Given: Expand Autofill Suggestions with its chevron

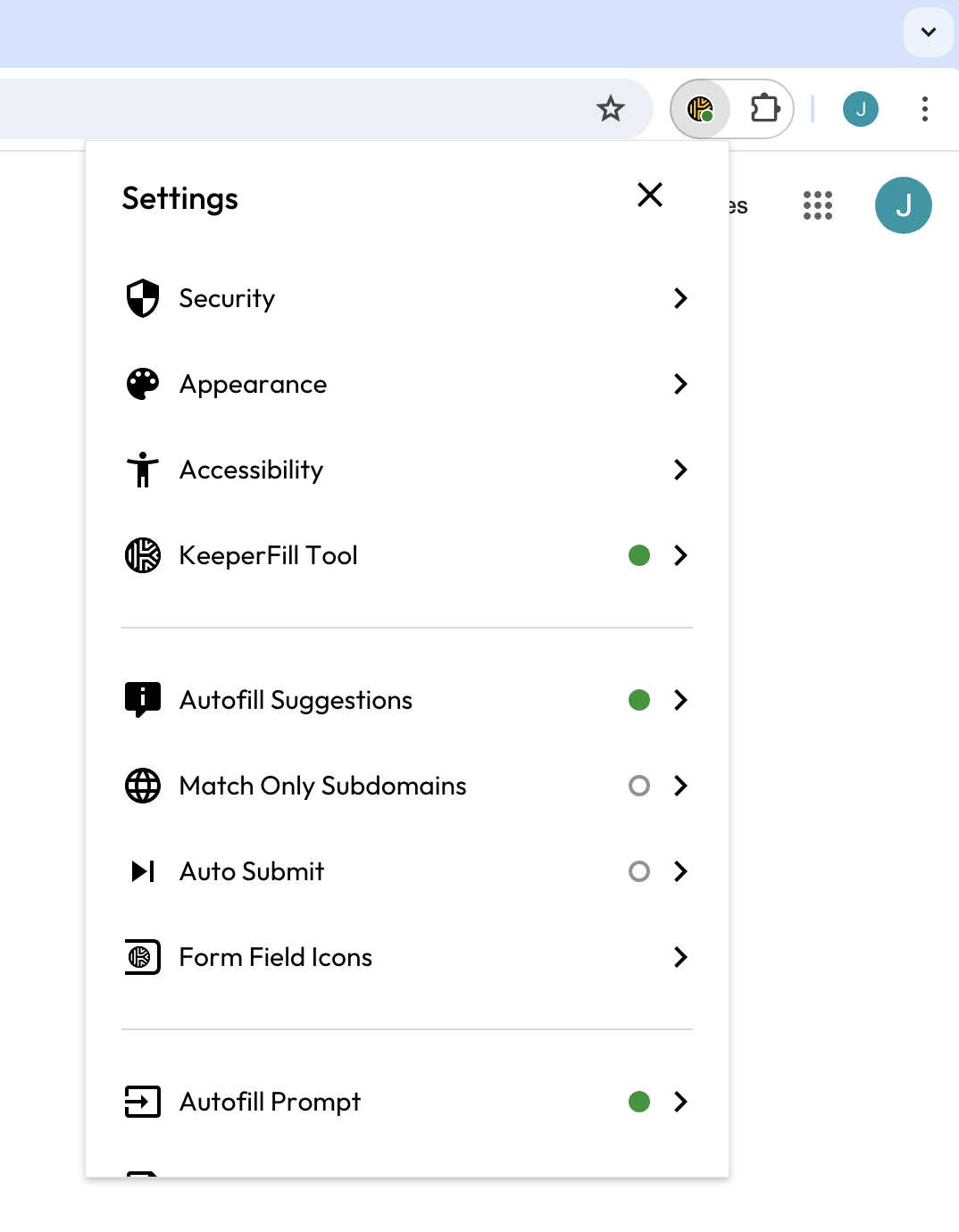Looking at the screenshot, I should tap(680, 700).
